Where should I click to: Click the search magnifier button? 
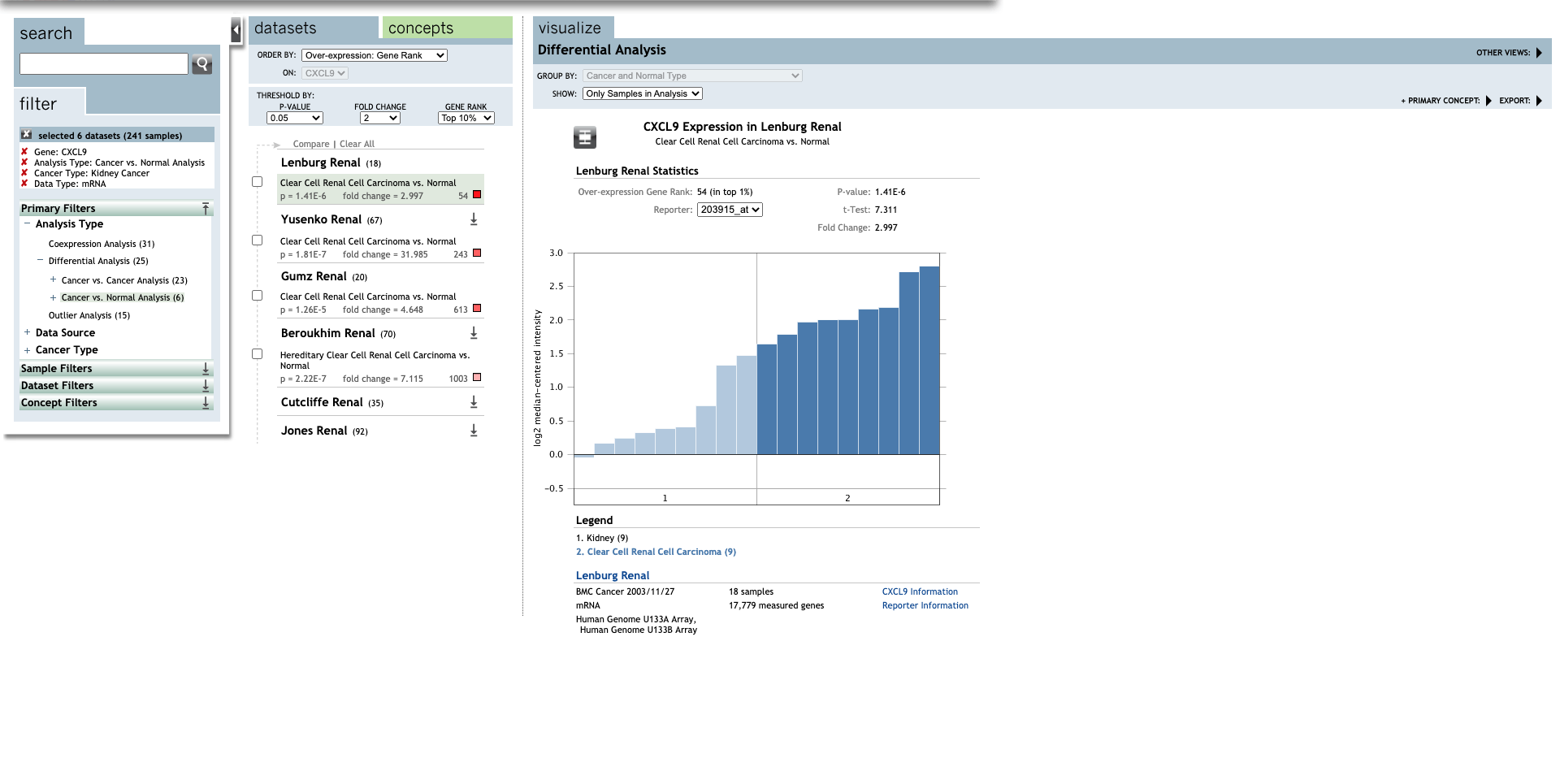[x=201, y=64]
